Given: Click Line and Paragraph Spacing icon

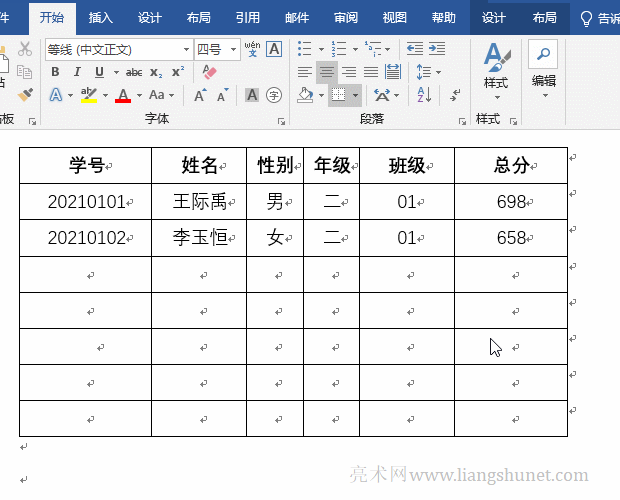Looking at the screenshot, I should pos(423,72).
